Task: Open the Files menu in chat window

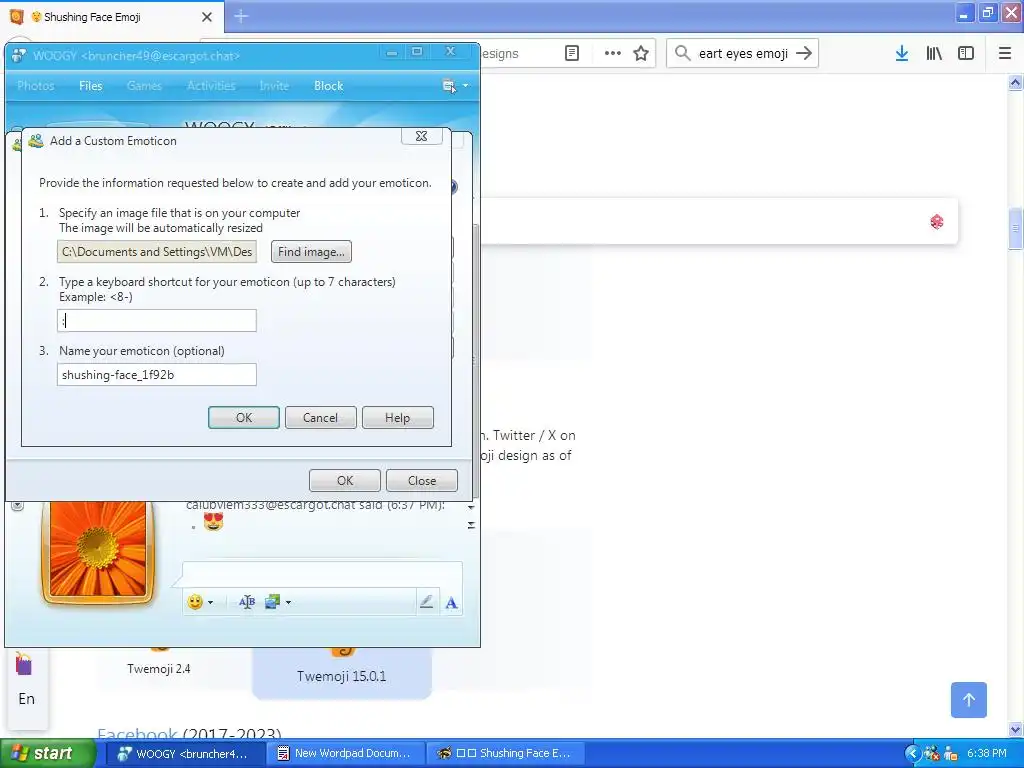Action: click(91, 86)
